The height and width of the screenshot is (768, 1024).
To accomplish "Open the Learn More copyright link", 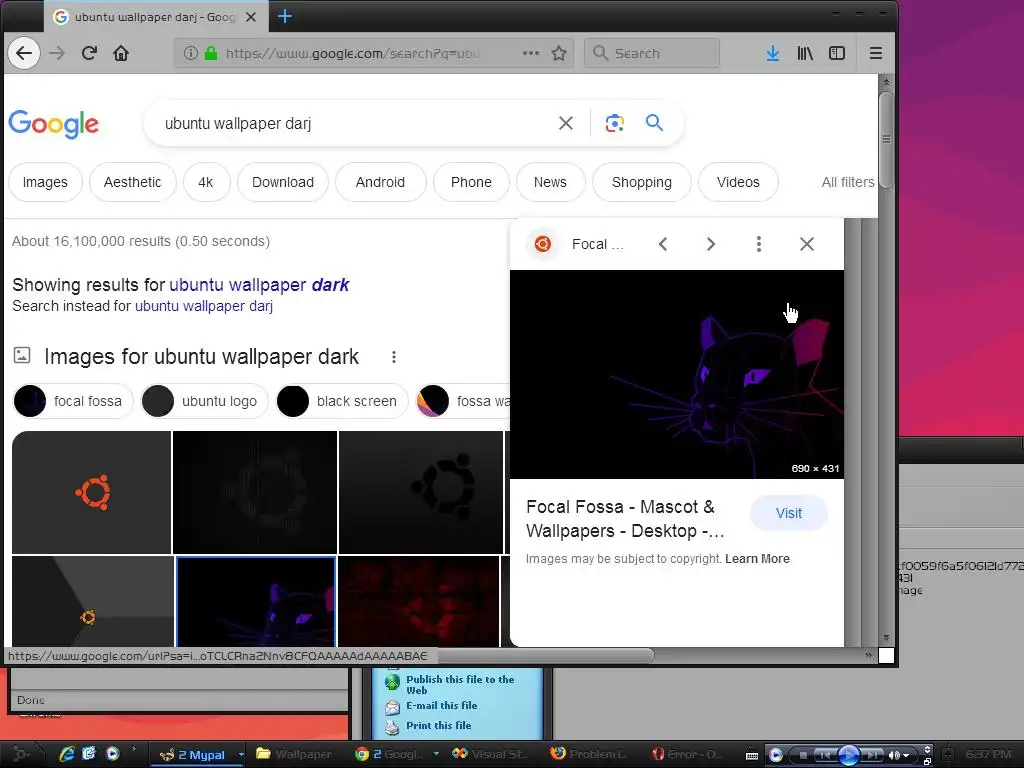I will click(757, 559).
